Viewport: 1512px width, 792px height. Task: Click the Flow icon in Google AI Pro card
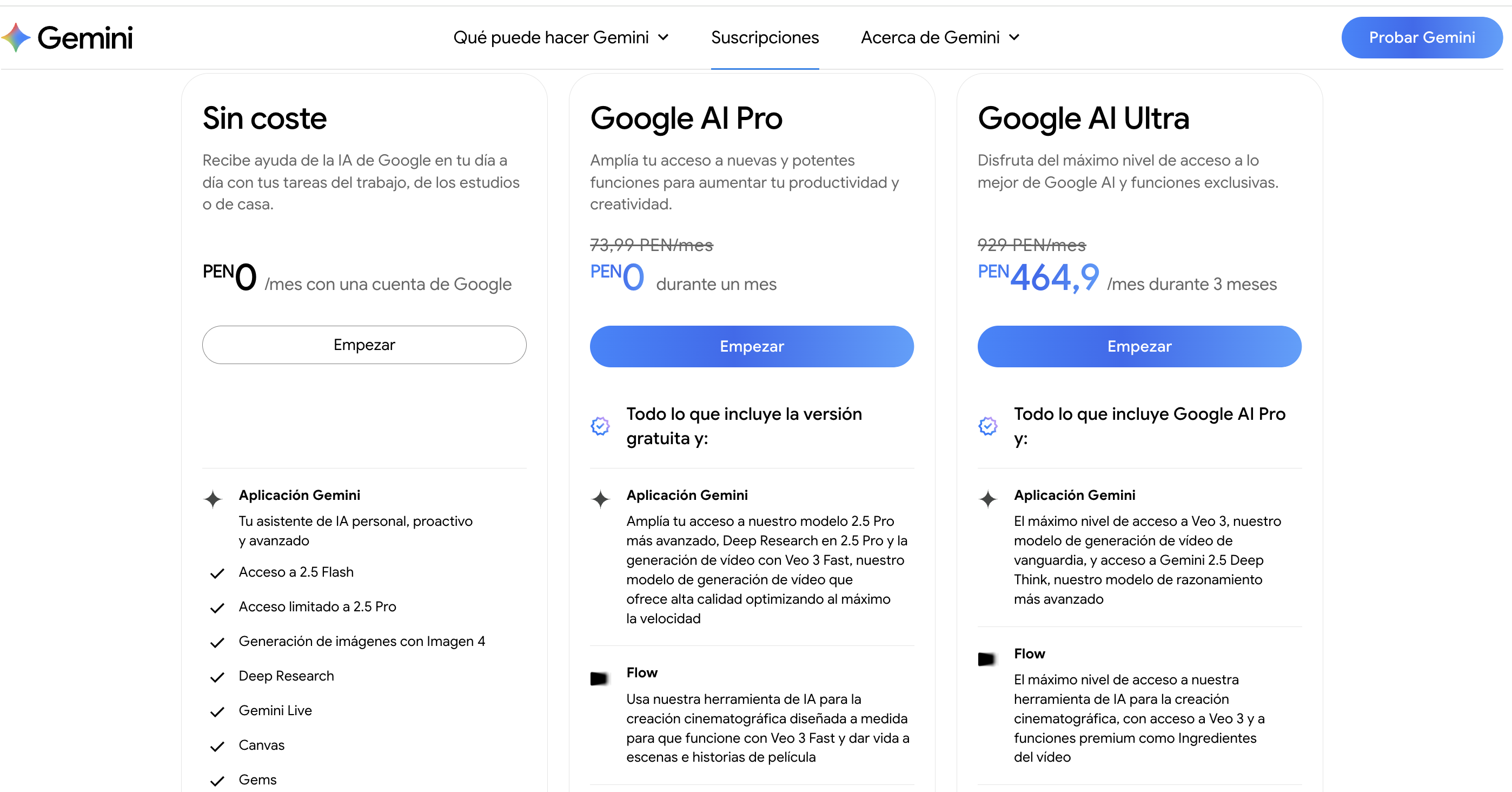coord(599,678)
